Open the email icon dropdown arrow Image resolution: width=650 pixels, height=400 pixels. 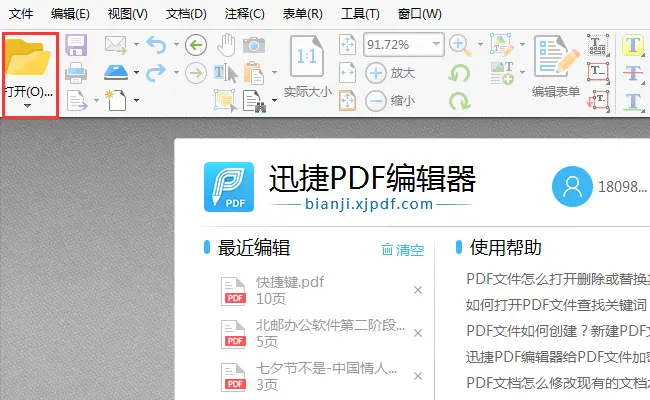pyautogui.click(x=136, y=44)
